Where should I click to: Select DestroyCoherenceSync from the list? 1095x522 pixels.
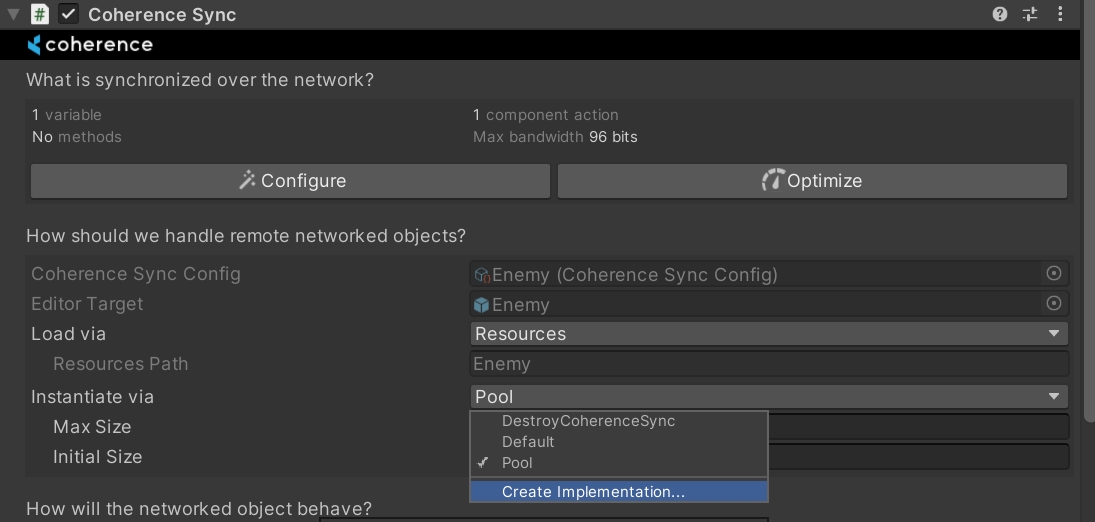(588, 421)
